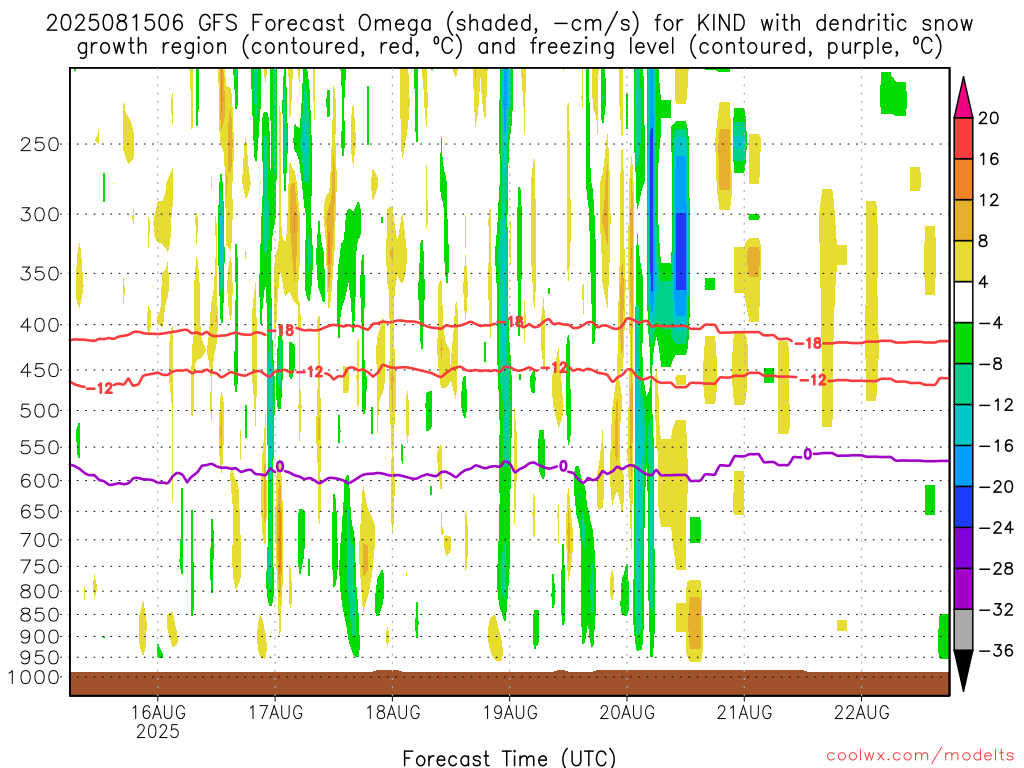This screenshot has height=768, width=1024.
Task: Click the yellow 4-to-8 colorbar swatch
Action: 963,261
